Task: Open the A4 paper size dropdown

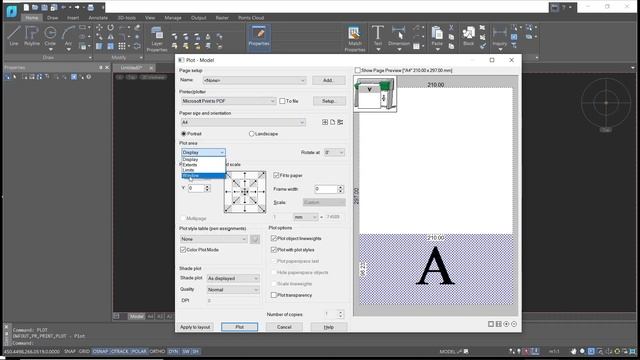Action: (243, 122)
